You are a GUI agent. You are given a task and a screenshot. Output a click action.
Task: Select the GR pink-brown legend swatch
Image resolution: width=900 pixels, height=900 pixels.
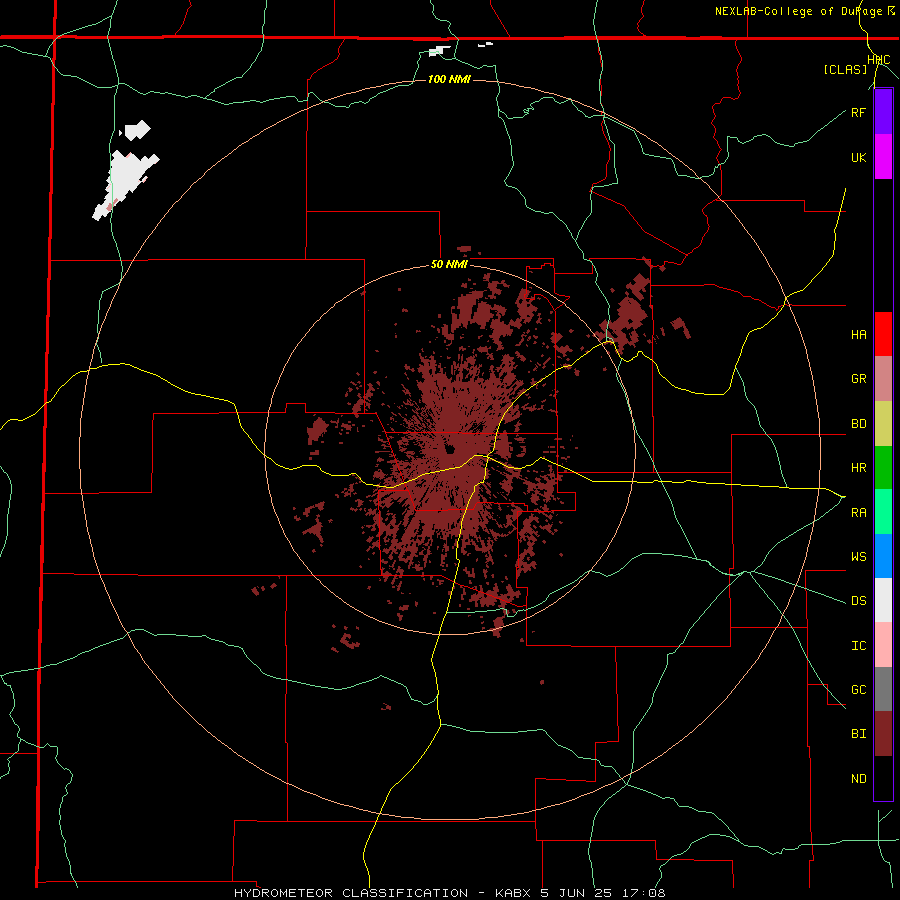(883, 379)
